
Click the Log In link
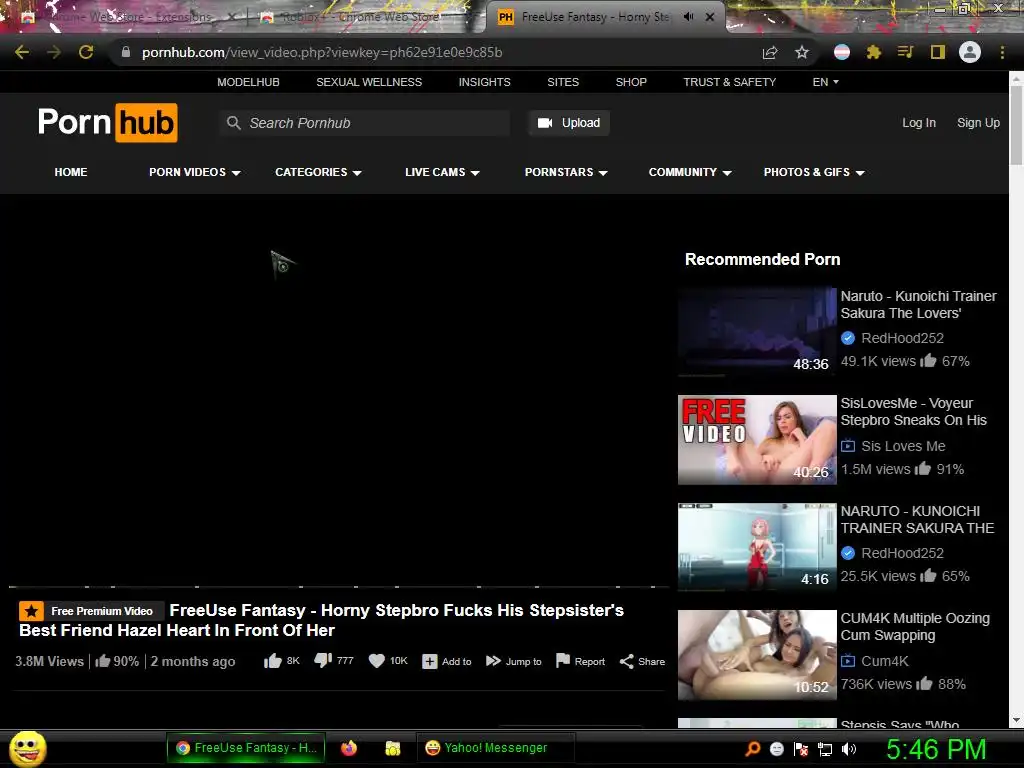pyautogui.click(x=919, y=123)
